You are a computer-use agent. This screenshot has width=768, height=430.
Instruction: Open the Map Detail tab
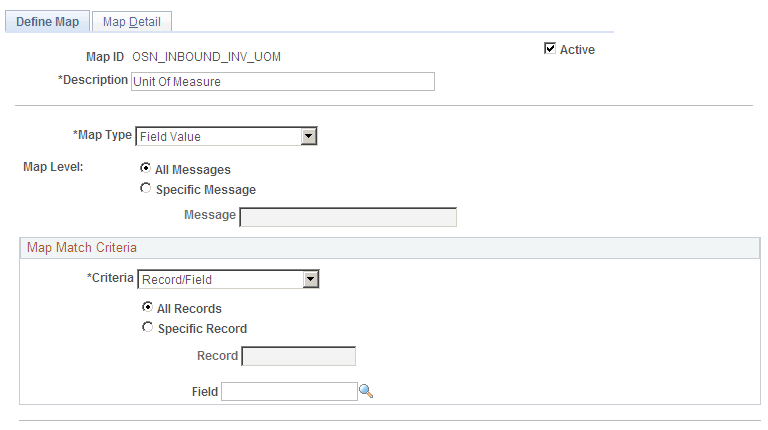pos(132,21)
